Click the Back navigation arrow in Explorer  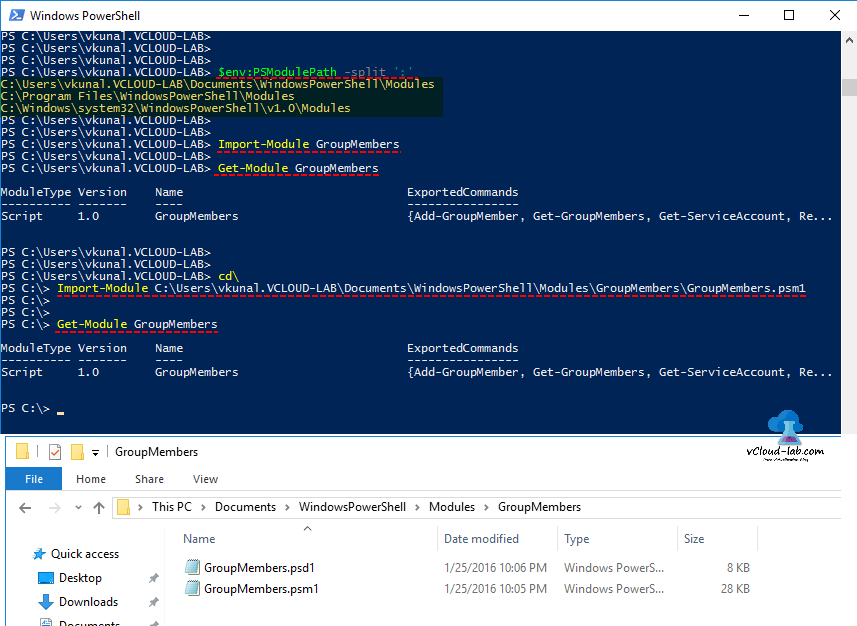pos(24,507)
